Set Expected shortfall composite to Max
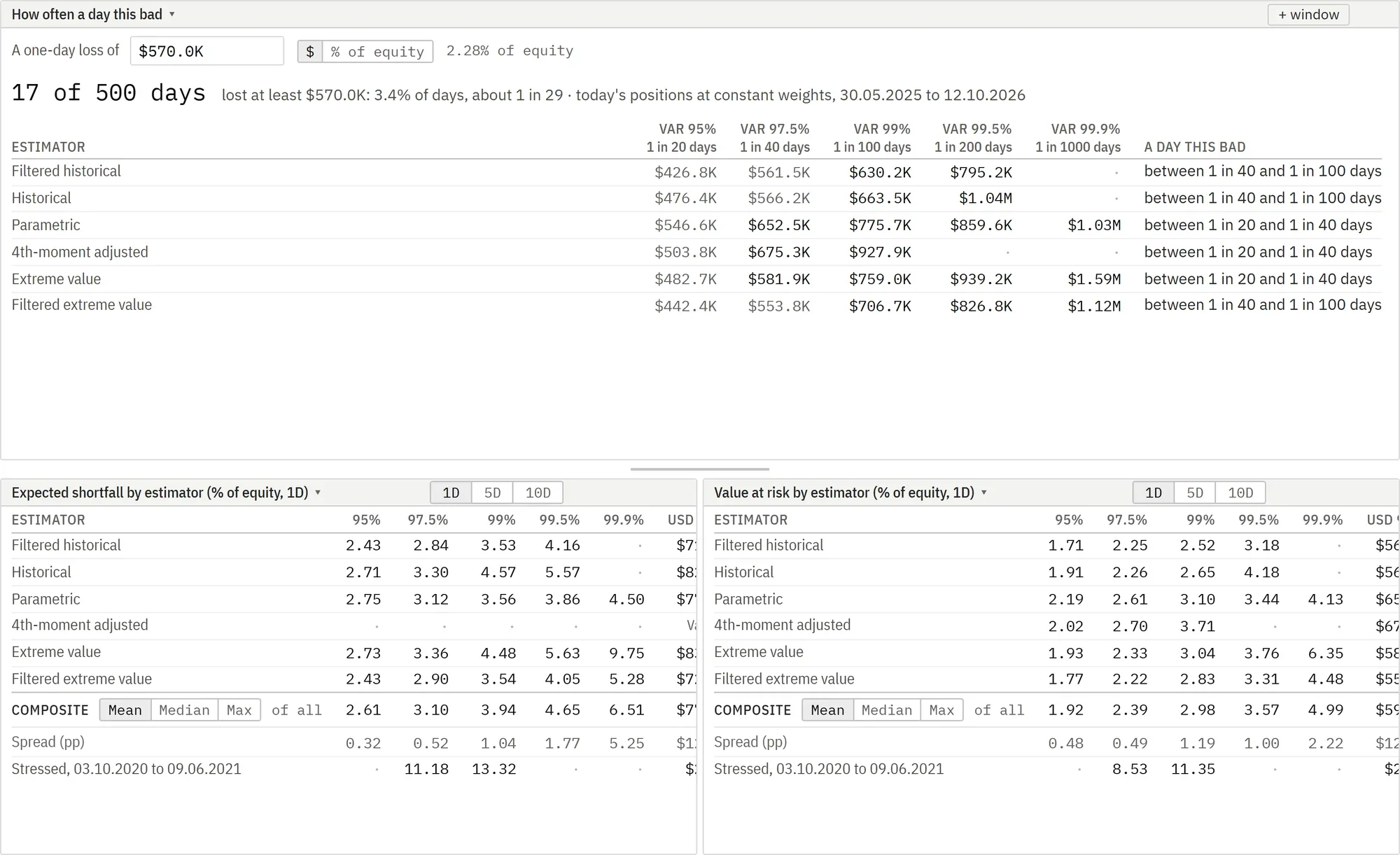This screenshot has width=1400, height=855. 239,710
